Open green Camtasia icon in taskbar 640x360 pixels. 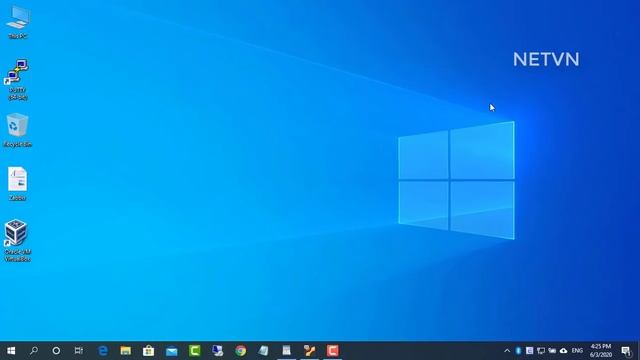[195, 351]
